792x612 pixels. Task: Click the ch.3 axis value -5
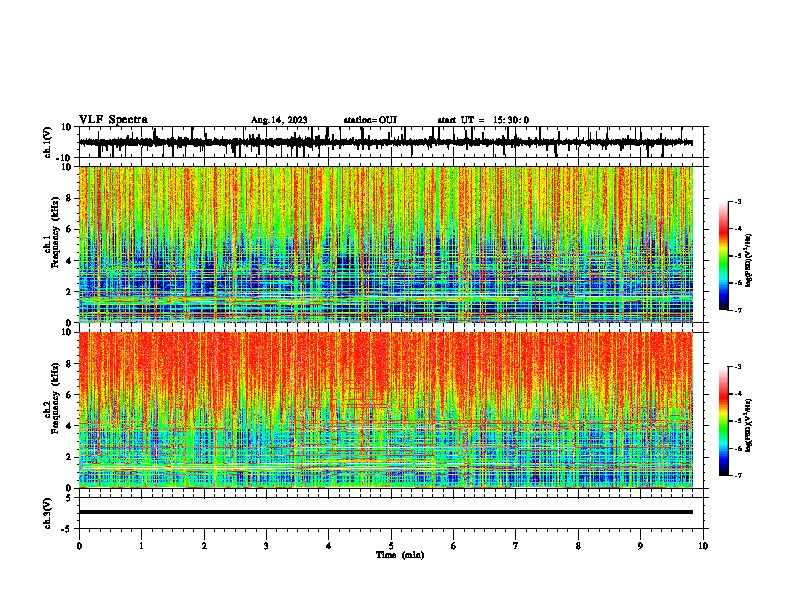click(x=68, y=529)
